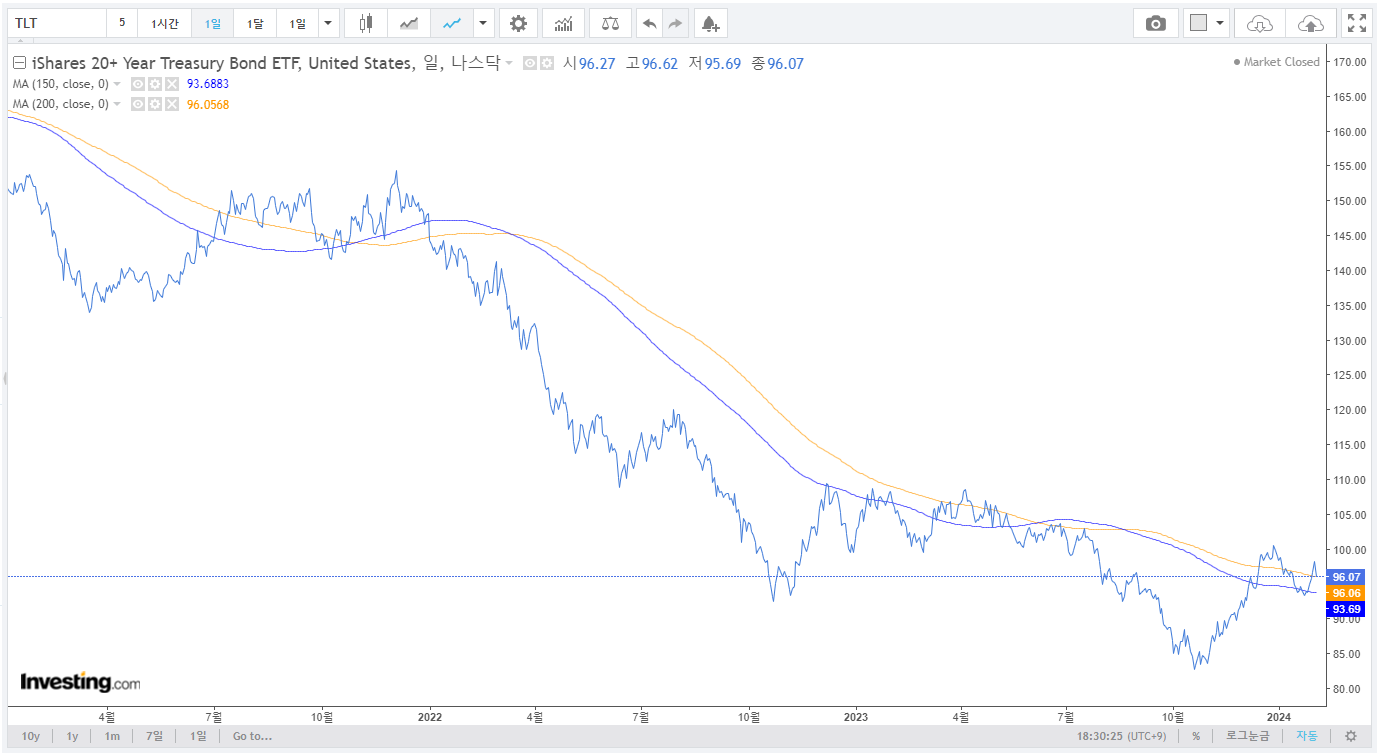Toggle visibility of MA 150 indicator
The height and width of the screenshot is (753, 1381).
[x=138, y=84]
